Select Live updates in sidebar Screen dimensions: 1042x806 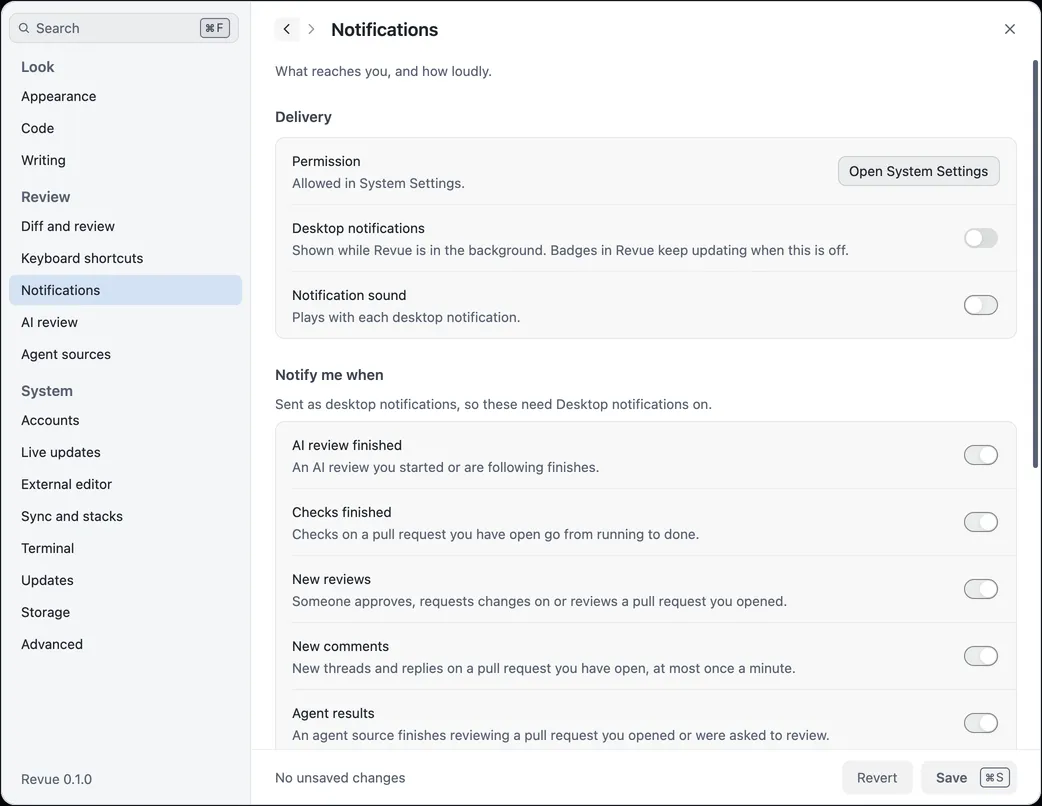point(126,452)
